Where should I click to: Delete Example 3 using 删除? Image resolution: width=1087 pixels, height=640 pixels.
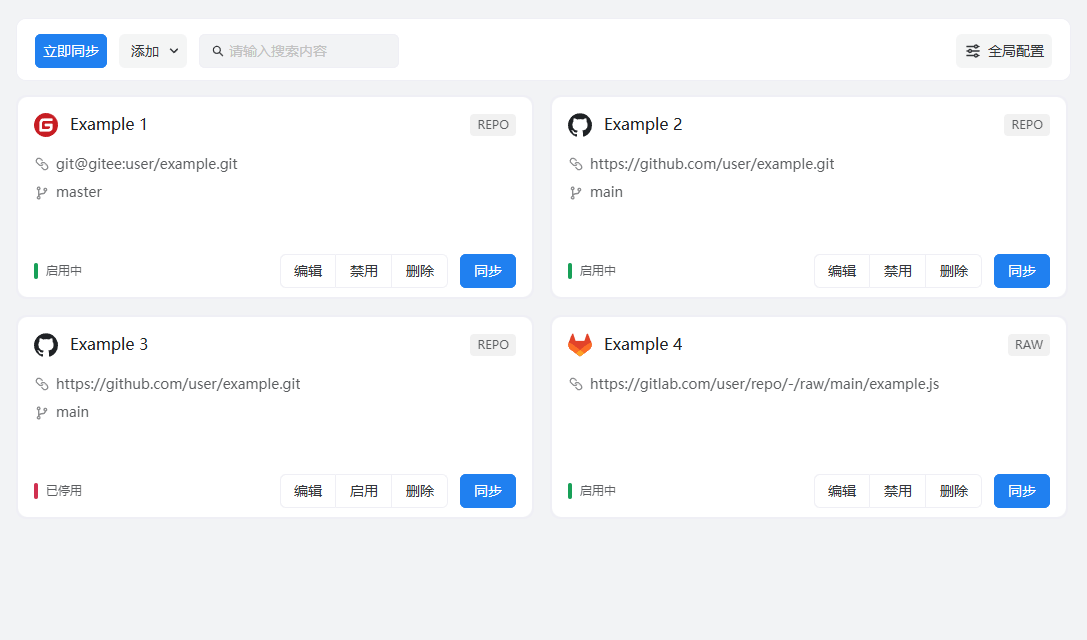click(x=419, y=491)
